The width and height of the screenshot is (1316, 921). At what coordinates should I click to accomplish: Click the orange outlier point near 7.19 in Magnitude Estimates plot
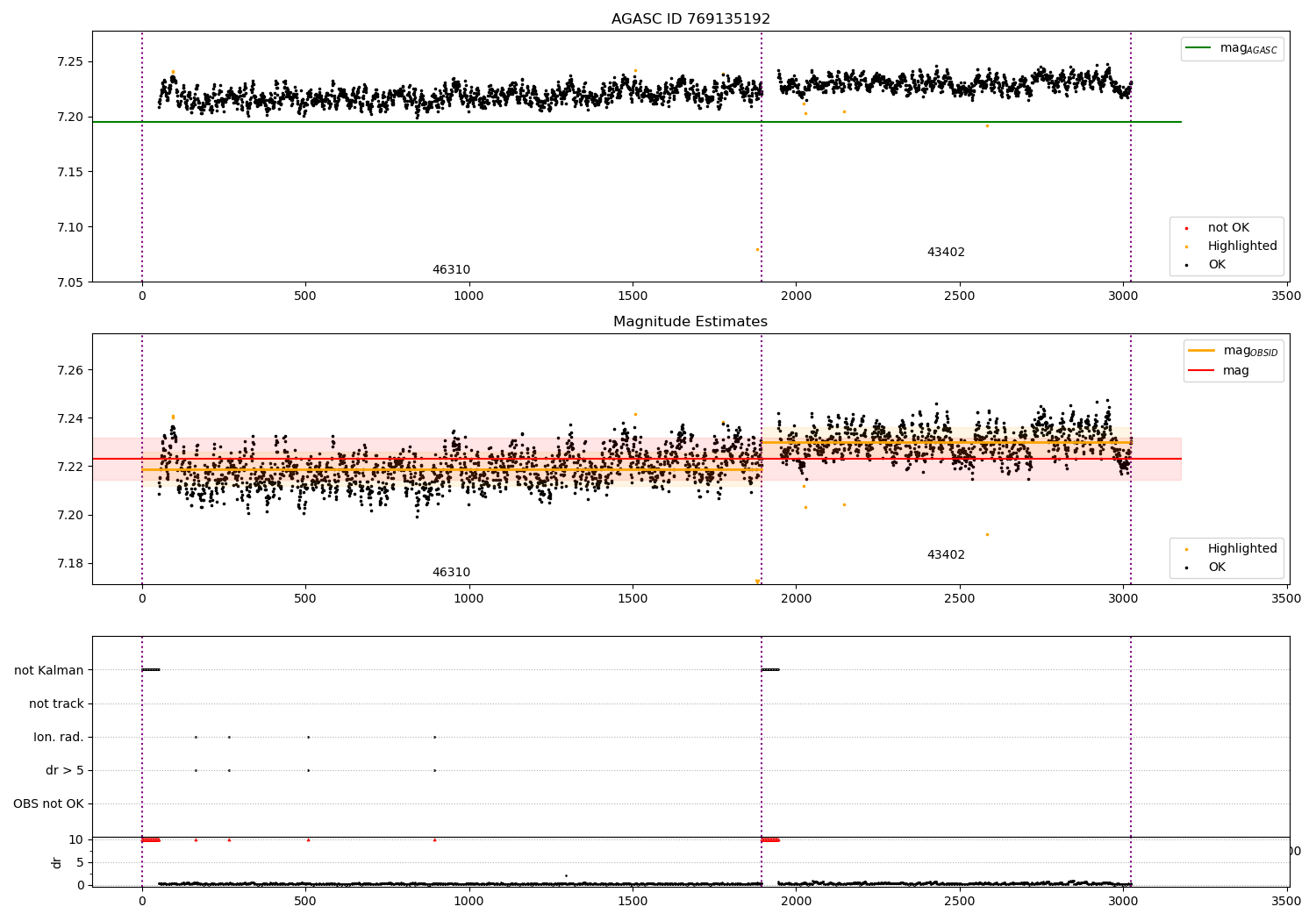tap(987, 534)
